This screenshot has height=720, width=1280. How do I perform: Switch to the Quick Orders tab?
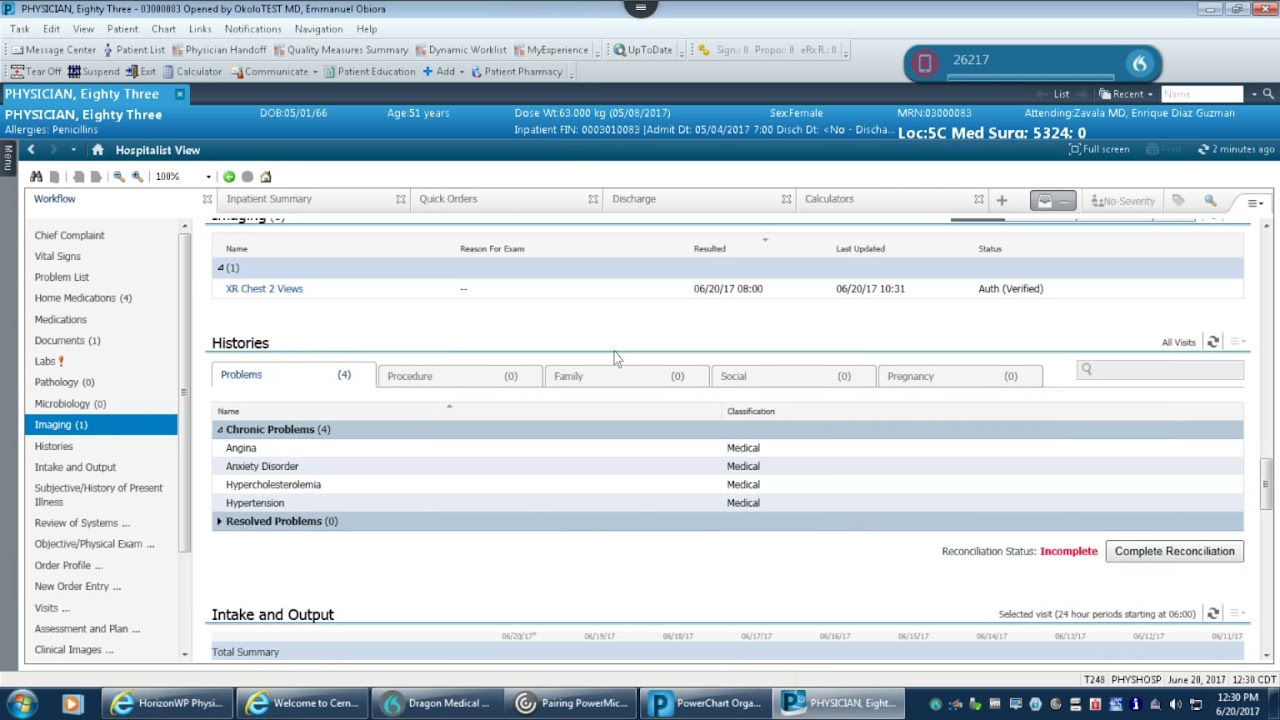coord(448,199)
